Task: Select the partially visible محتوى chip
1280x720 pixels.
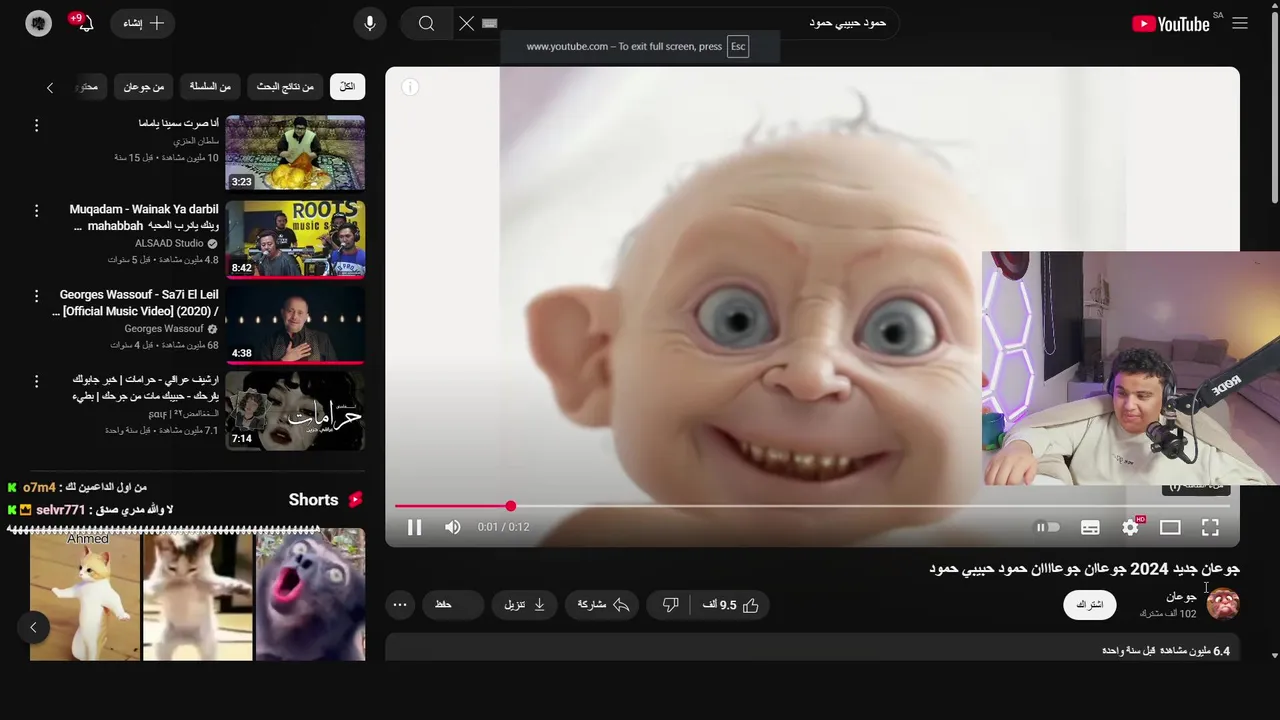Action: point(88,87)
